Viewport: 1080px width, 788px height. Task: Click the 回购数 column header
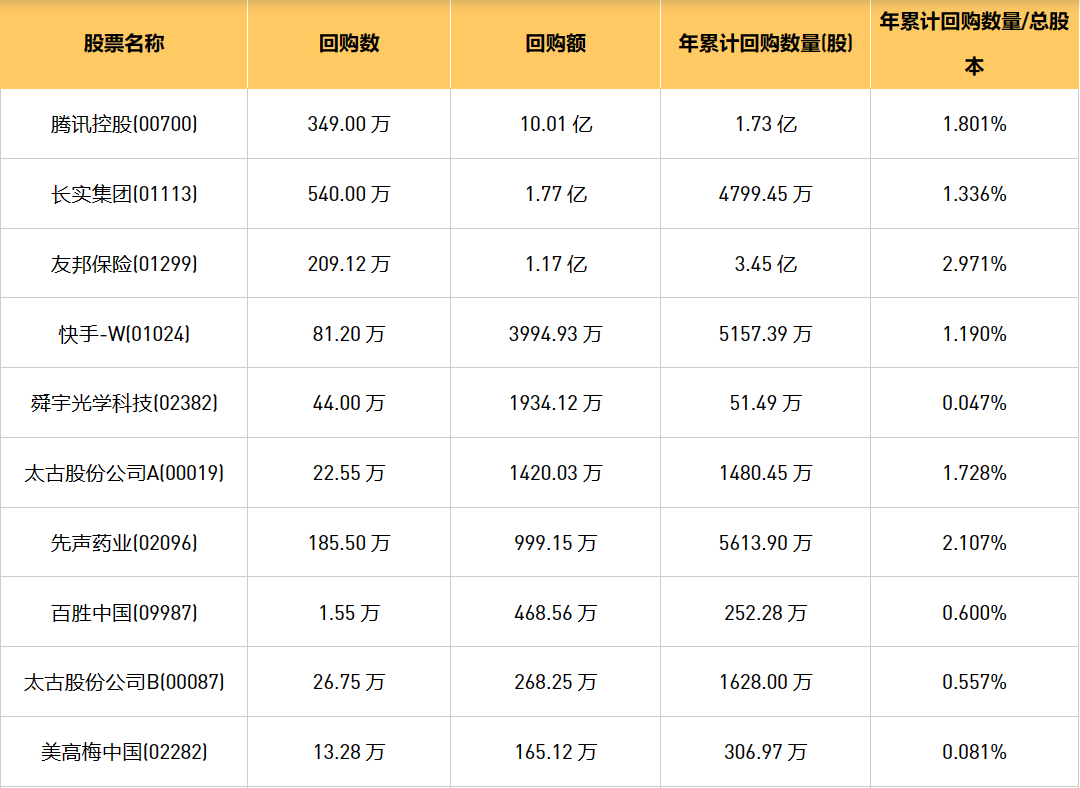[x=349, y=44]
